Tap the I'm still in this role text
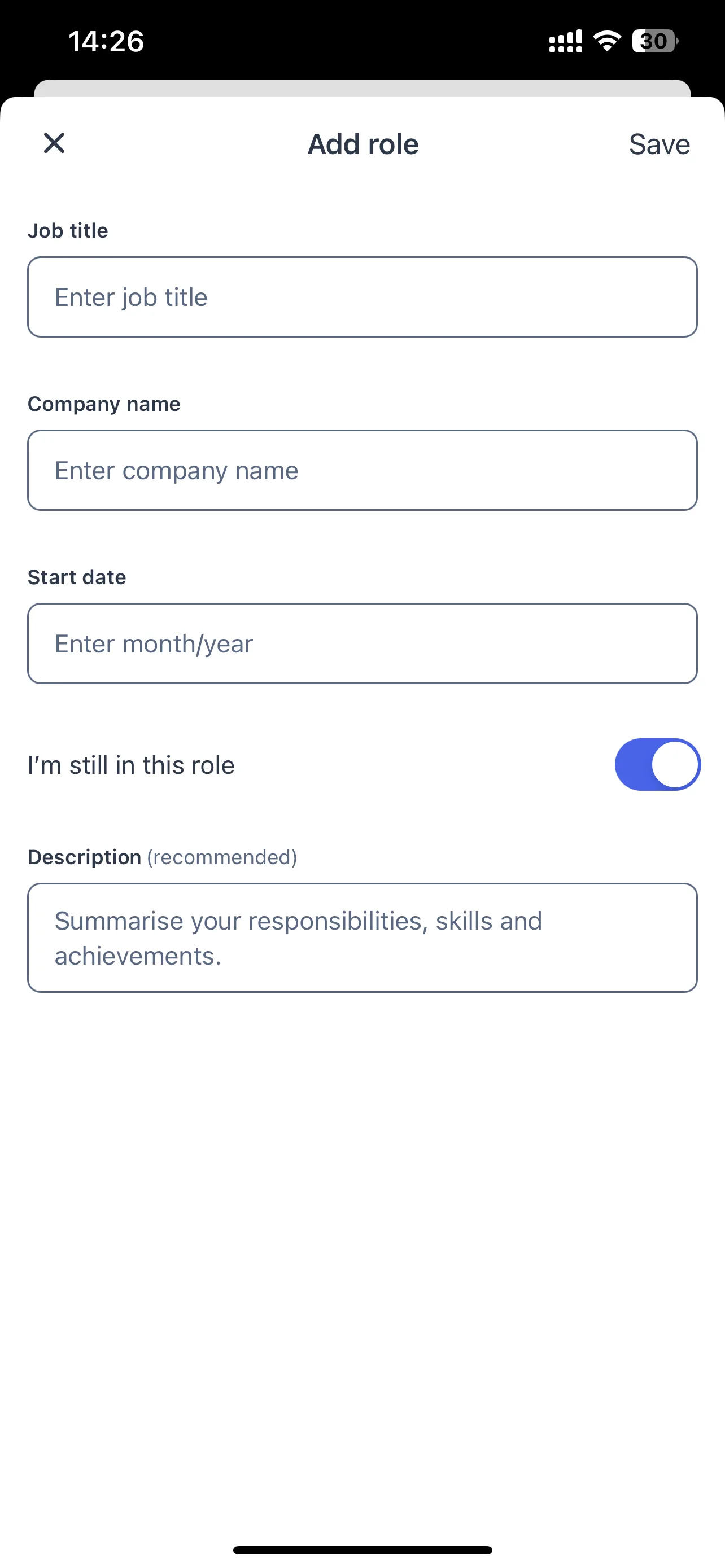The width and height of the screenshot is (725, 1568). 131,765
